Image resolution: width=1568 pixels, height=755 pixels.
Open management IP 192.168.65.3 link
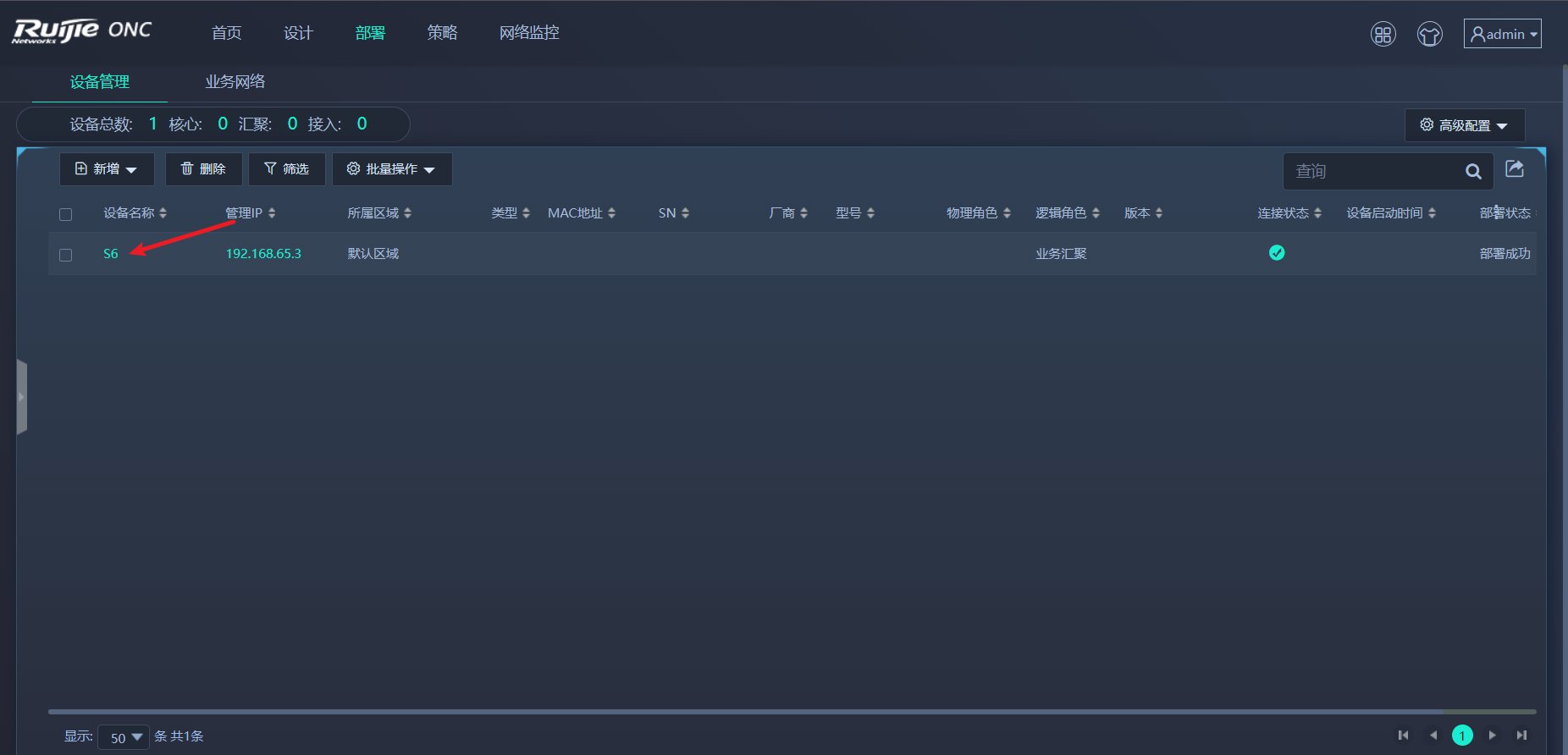263,254
